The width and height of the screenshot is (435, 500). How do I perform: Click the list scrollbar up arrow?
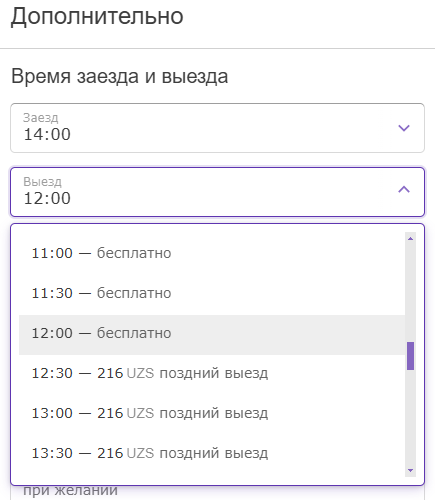pos(410,239)
